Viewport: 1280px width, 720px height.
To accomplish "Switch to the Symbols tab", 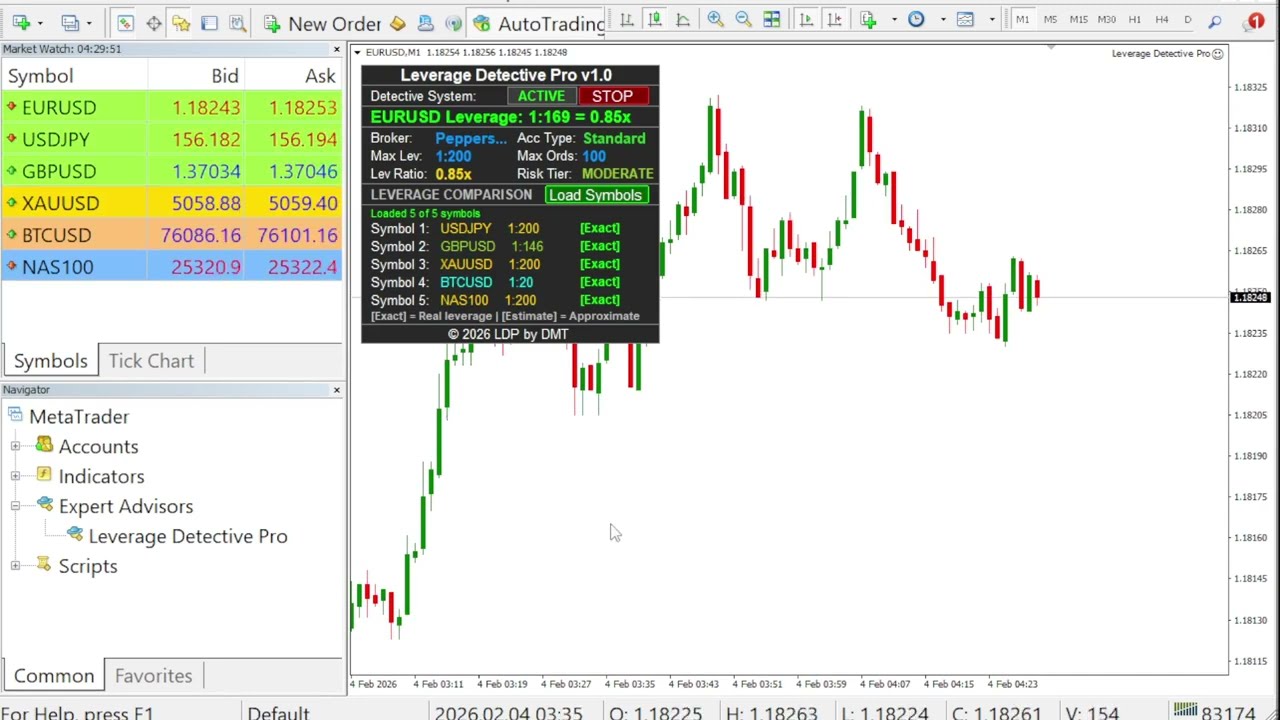I will point(50,361).
